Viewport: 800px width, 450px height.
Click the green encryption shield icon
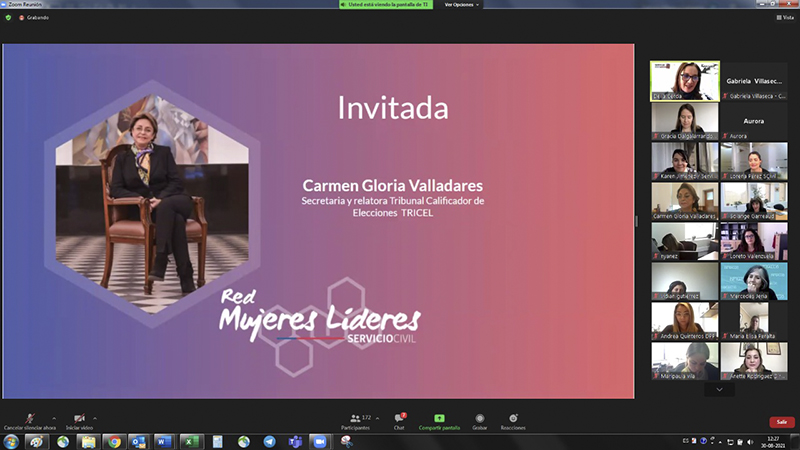click(8, 17)
